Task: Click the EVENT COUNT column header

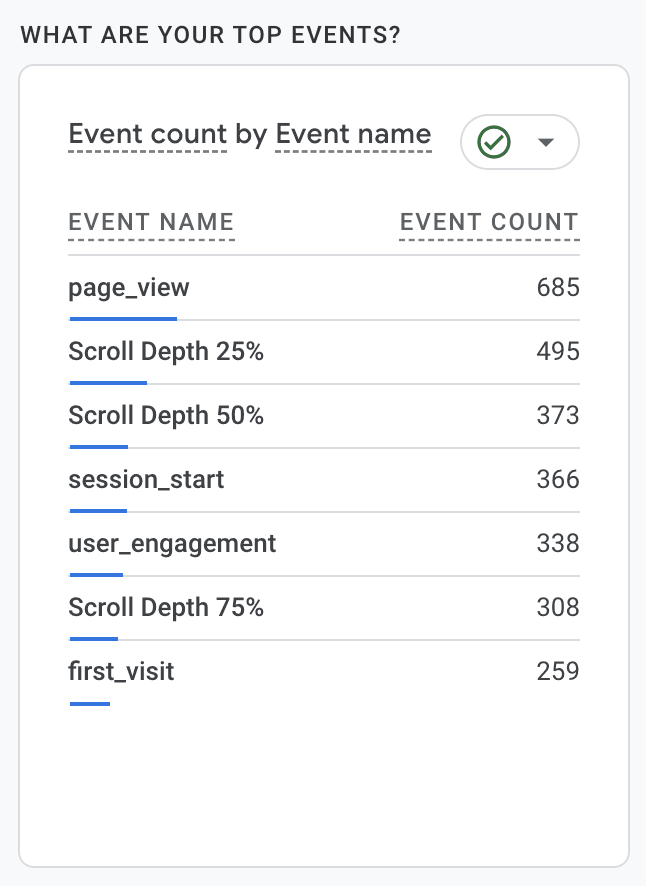Action: (x=489, y=223)
